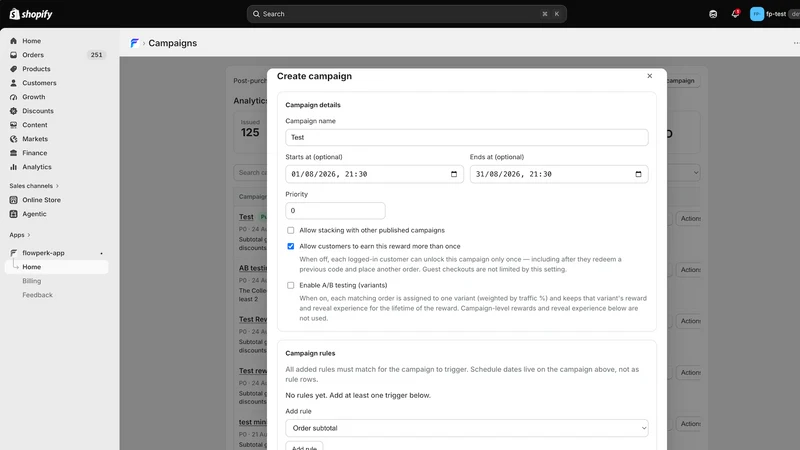
Task: Click the Markets globe icon
Action: pyautogui.click(x=13, y=139)
